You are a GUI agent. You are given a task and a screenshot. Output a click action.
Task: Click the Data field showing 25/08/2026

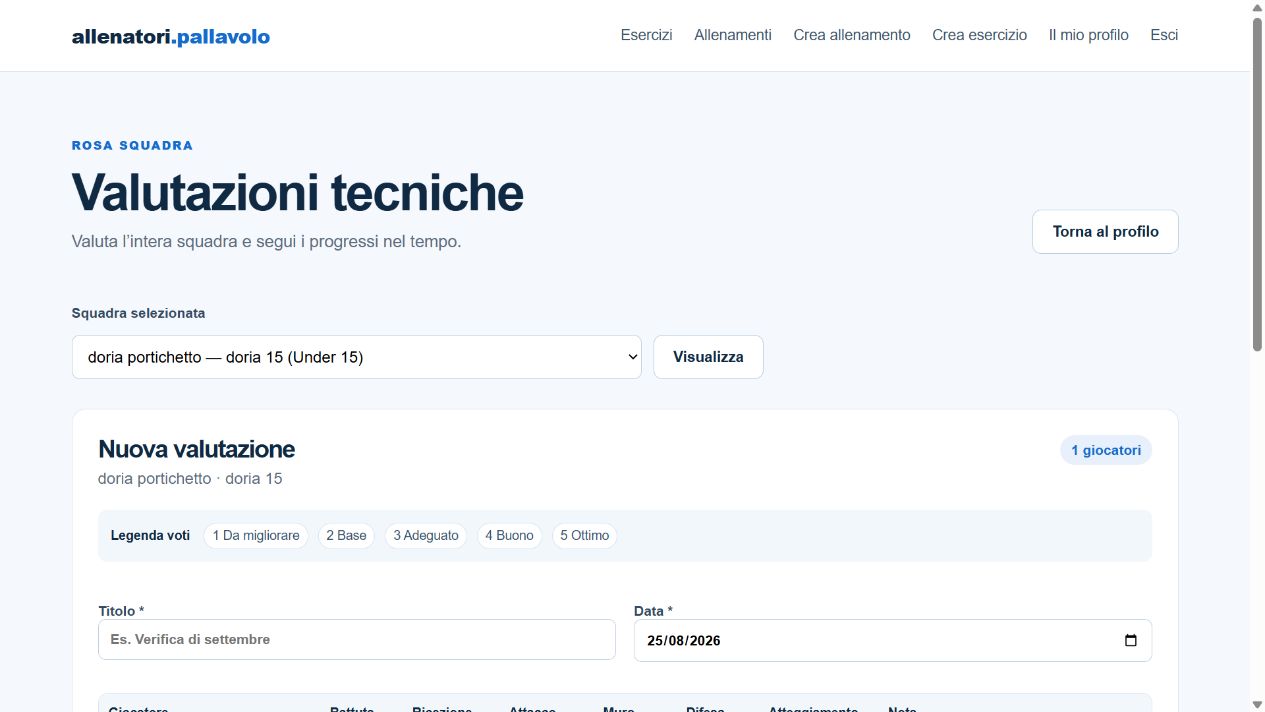pyautogui.click(x=893, y=640)
